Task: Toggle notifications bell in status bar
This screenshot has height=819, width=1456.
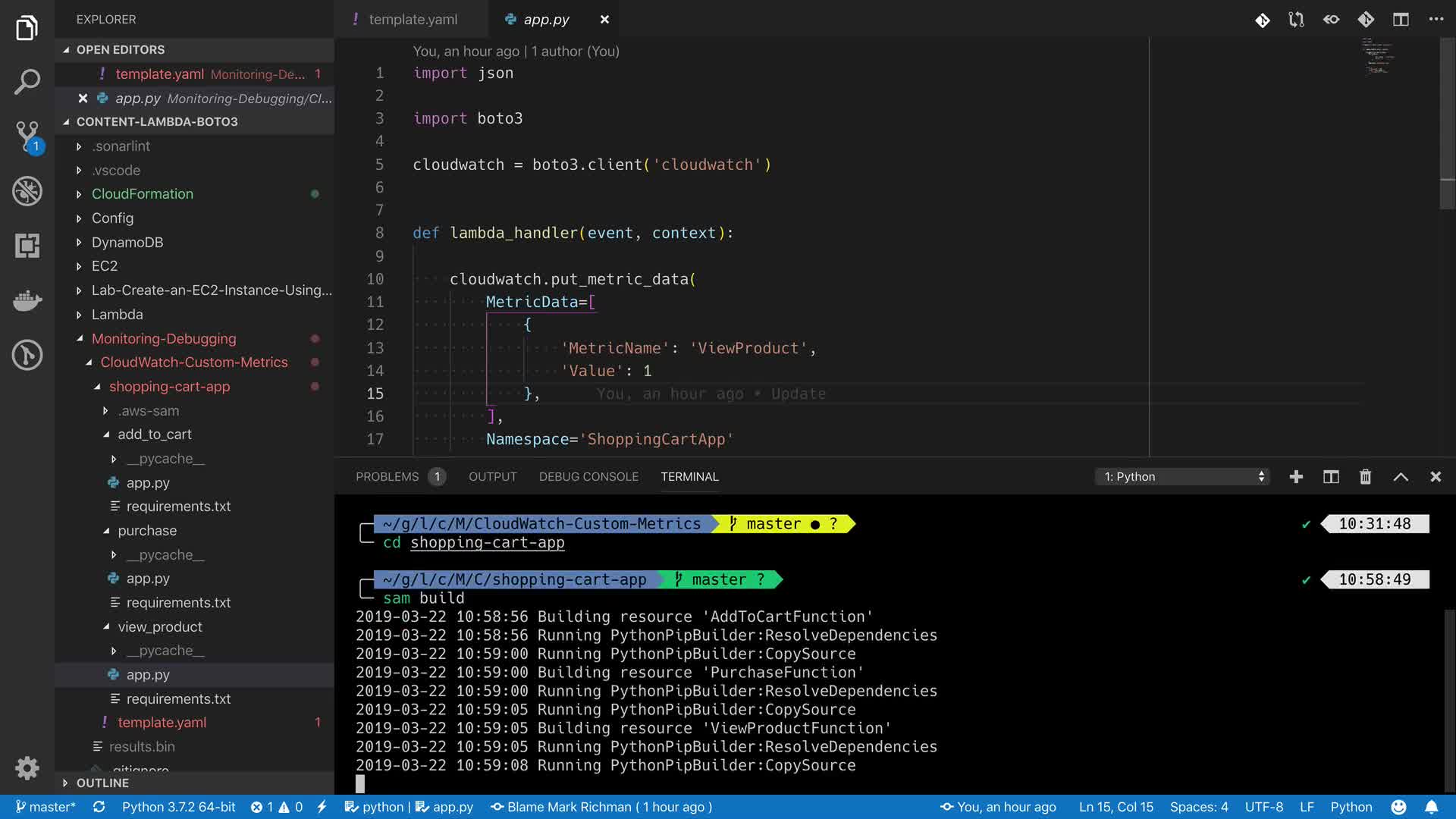Action: pos(1431,807)
